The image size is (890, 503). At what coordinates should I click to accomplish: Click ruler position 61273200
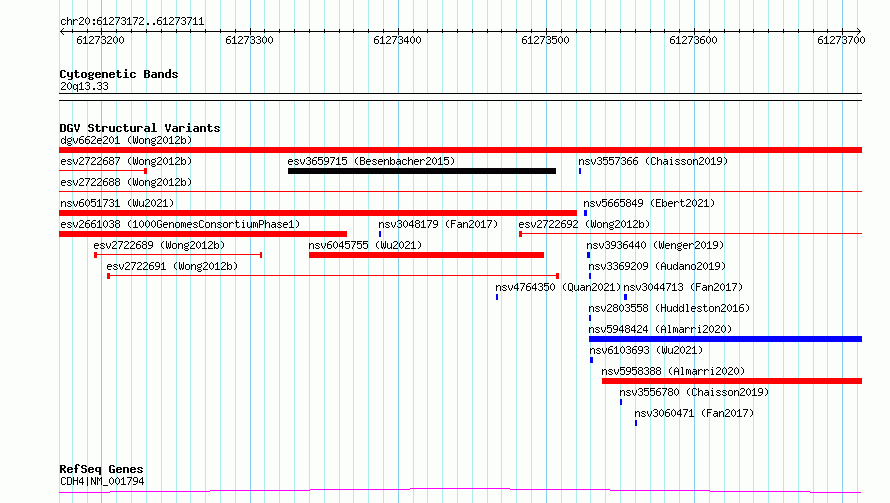point(100,40)
